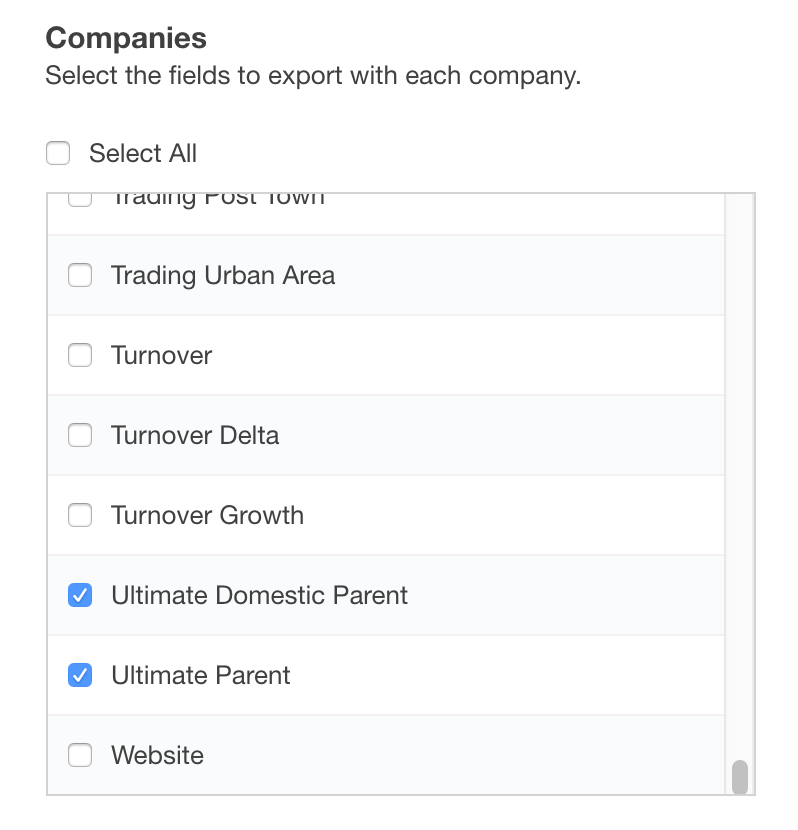Viewport: 798px width, 830px height.
Task: Click the 'Ultimate Parent' label text
Action: click(x=201, y=675)
